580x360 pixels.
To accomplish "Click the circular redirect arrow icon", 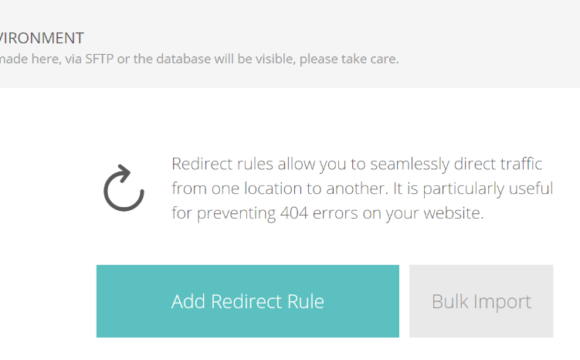I will coord(124,188).
